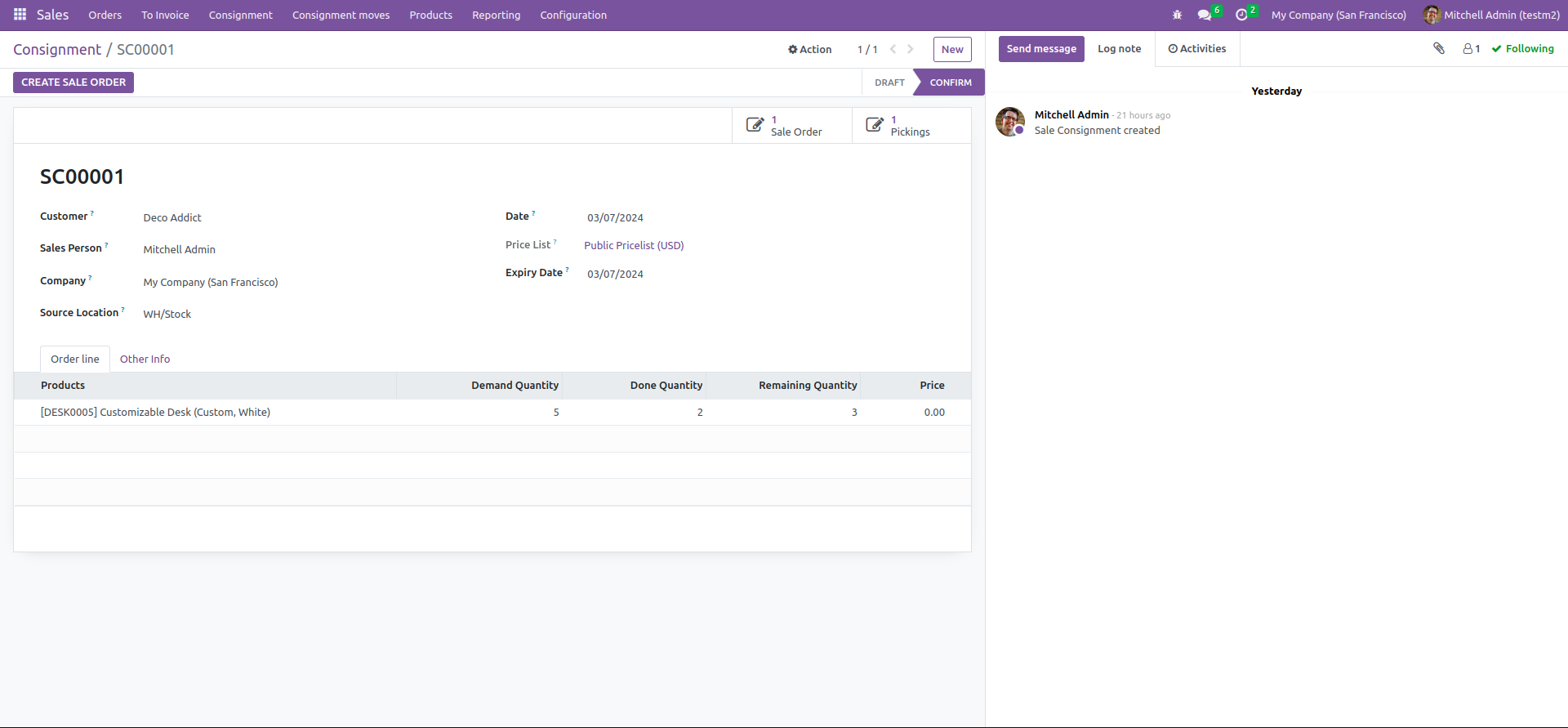Click the Company field value
Viewport: 1568px width, 728px height.
click(x=211, y=282)
